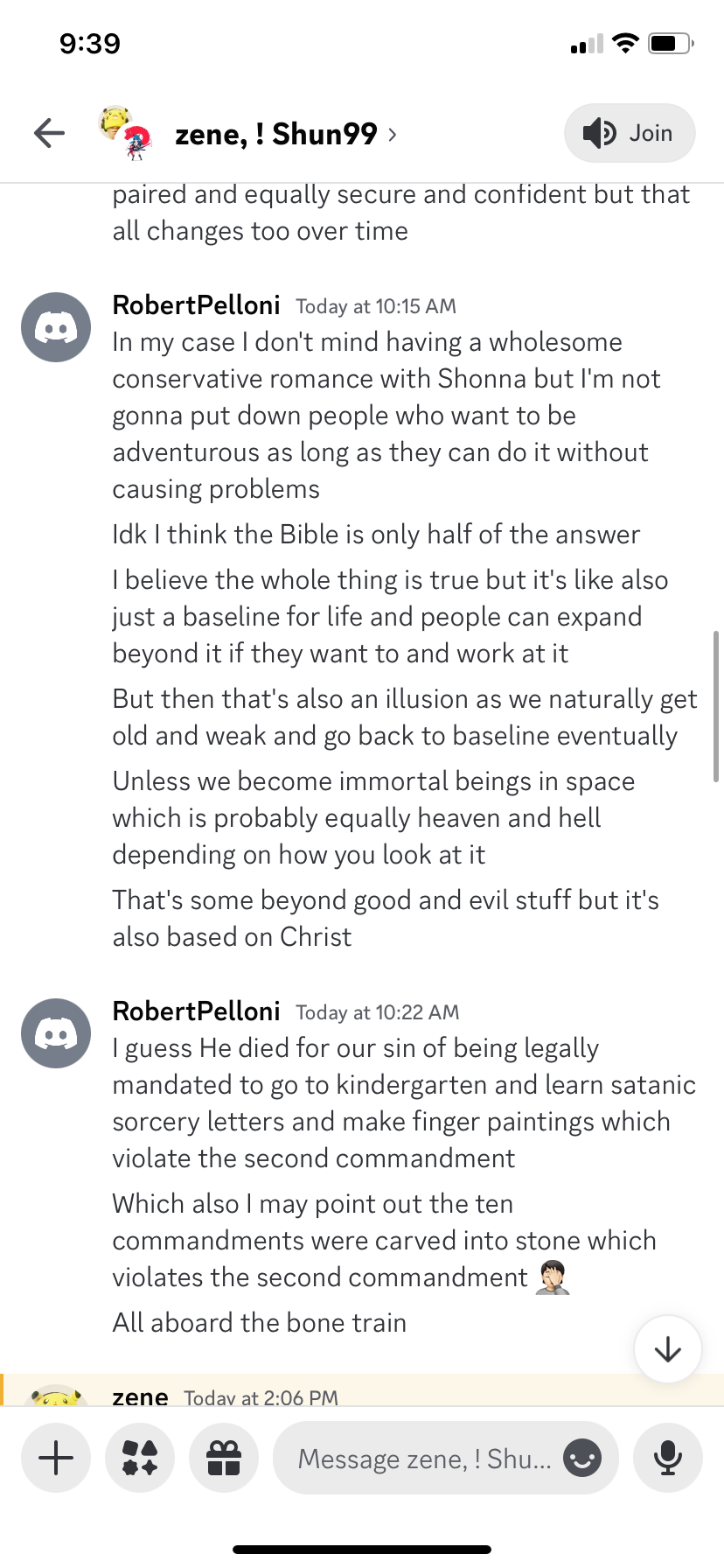Open group avatar for zene and Shun99
Viewport: 724px width, 1568px height.
(x=125, y=133)
